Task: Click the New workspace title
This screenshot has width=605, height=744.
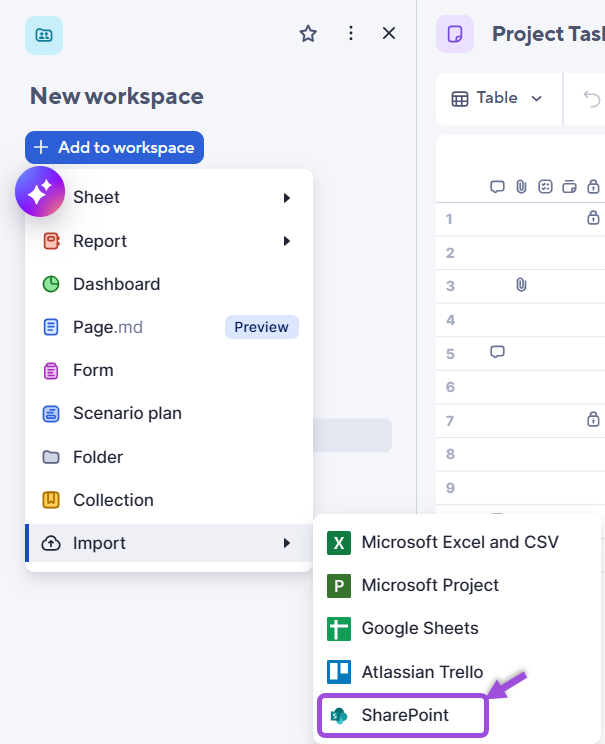Action: click(x=117, y=96)
